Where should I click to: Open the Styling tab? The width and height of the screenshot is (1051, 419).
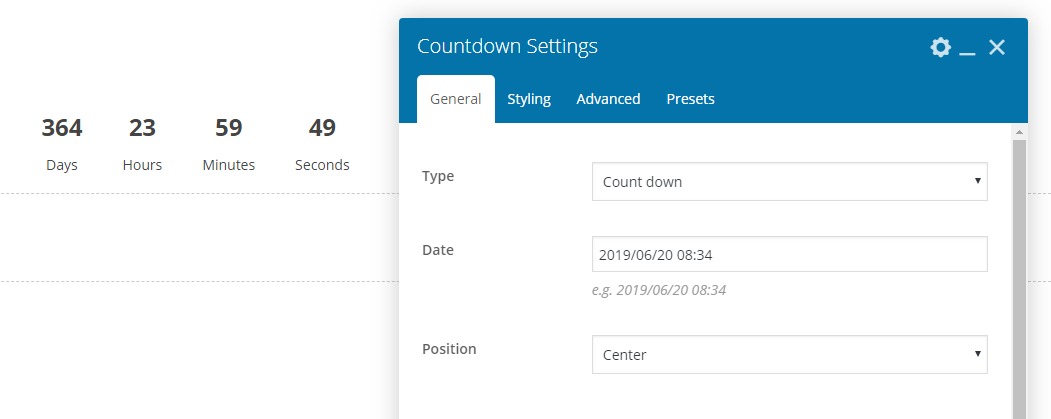click(x=529, y=99)
